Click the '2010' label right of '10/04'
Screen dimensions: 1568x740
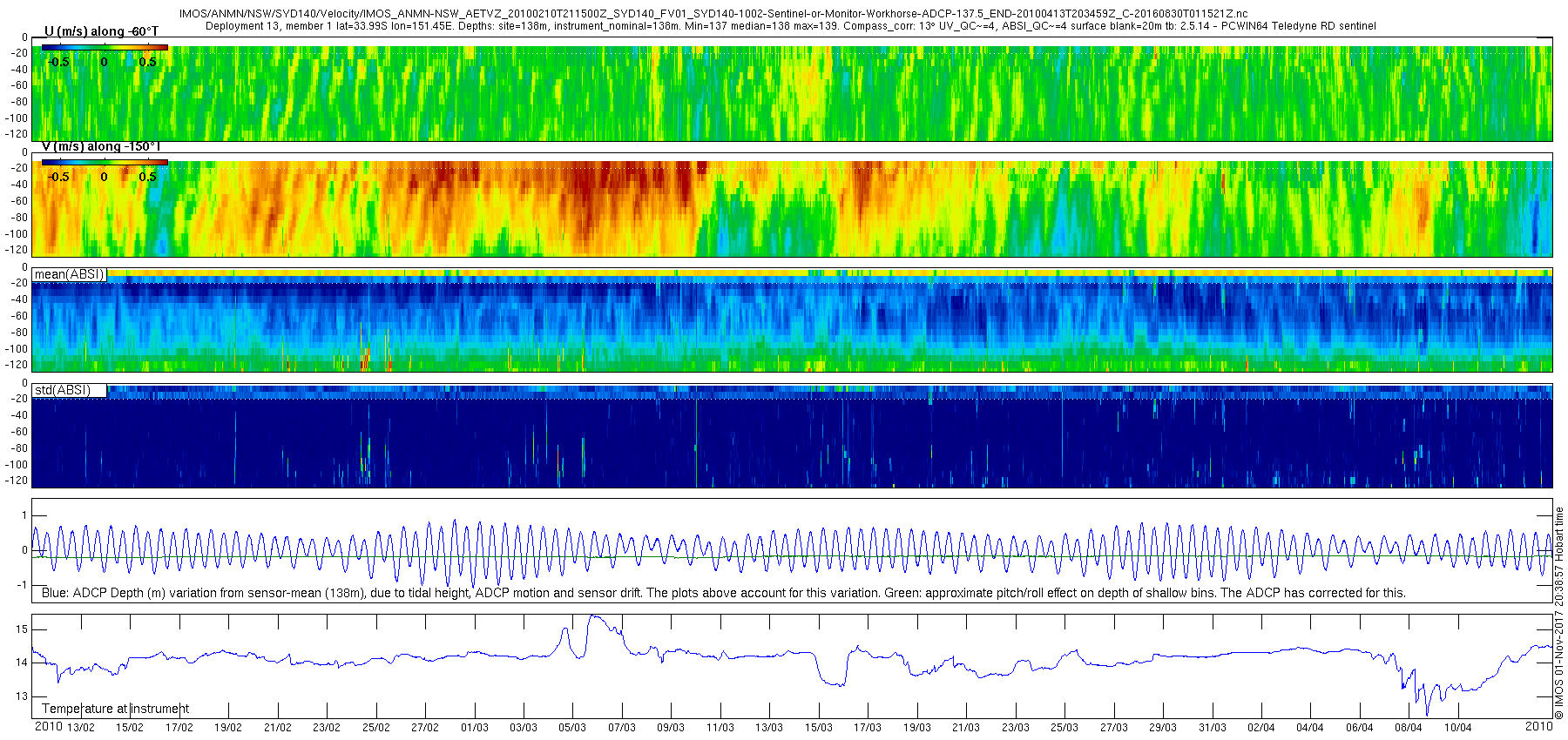(x=1538, y=726)
